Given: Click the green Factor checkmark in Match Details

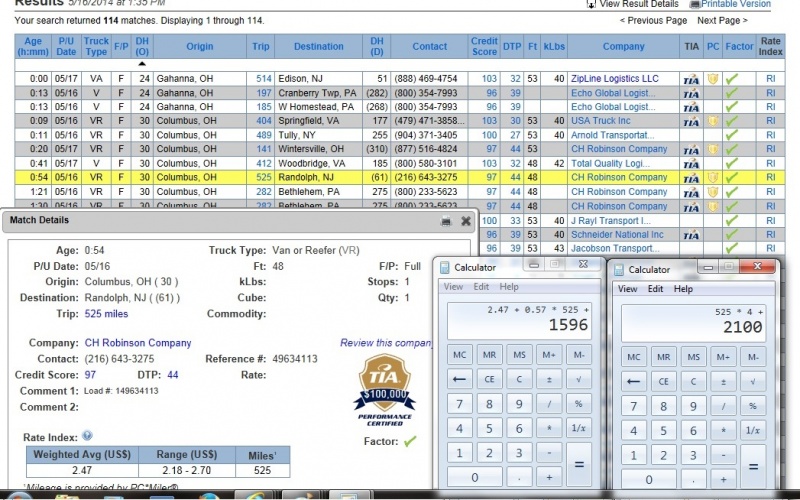Looking at the screenshot, I should (x=410, y=441).
